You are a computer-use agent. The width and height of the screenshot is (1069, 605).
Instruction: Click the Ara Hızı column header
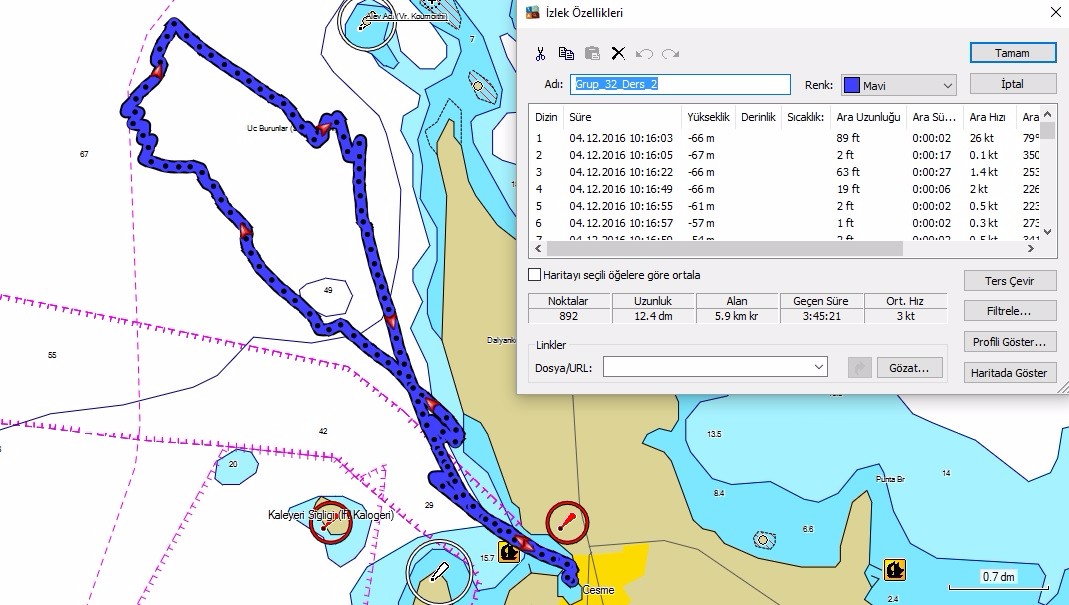pos(988,117)
